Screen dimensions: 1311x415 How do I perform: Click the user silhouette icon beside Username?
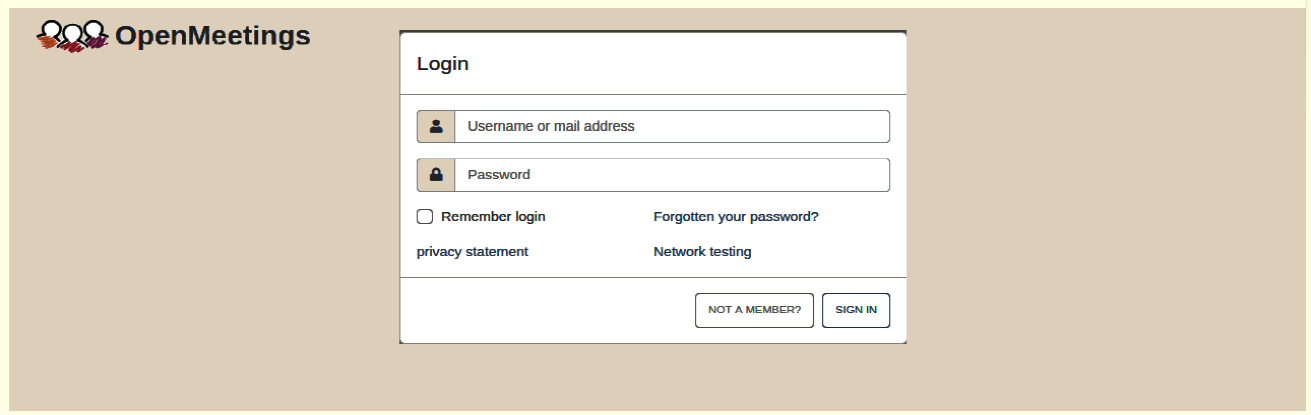[x=436, y=127]
